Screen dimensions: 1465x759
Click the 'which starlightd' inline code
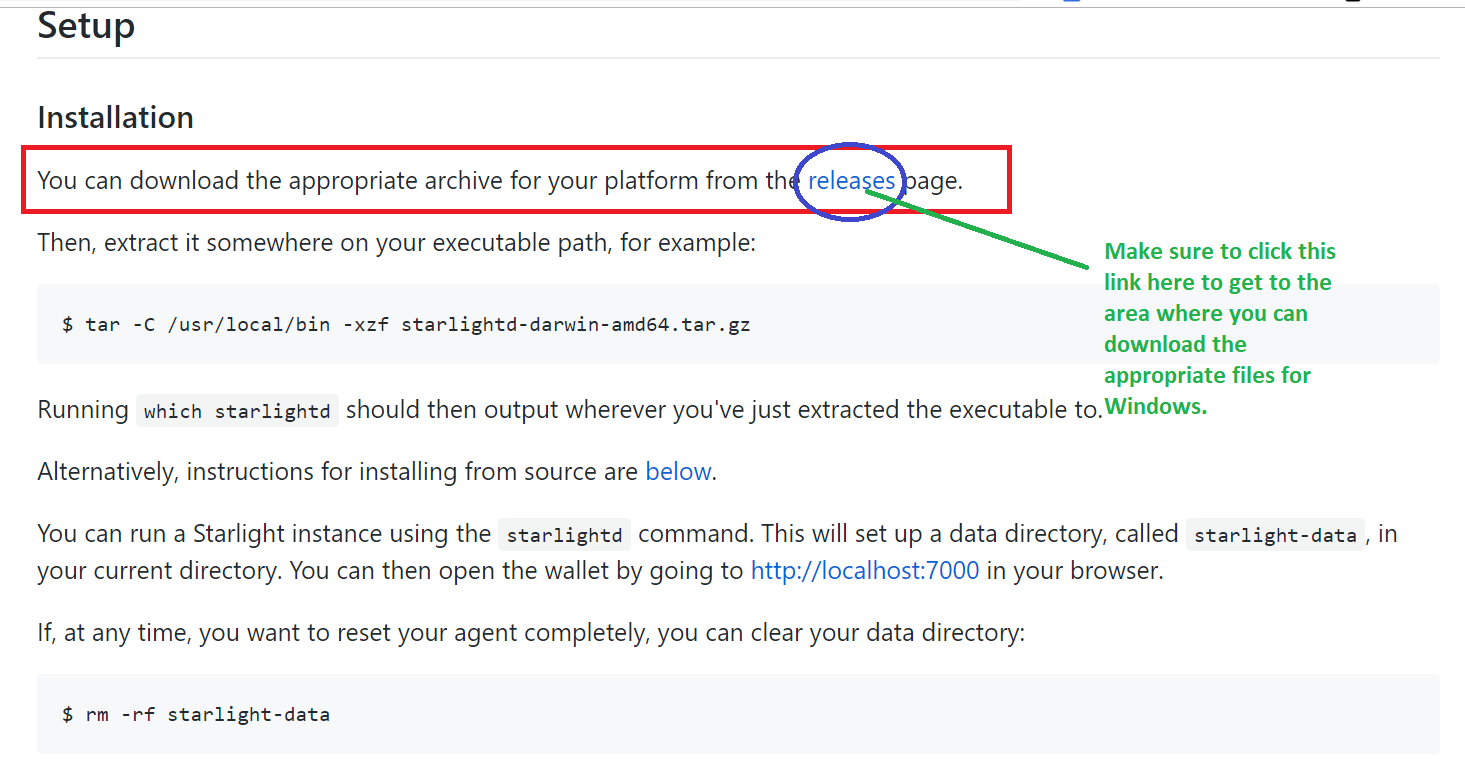pyautogui.click(x=237, y=412)
